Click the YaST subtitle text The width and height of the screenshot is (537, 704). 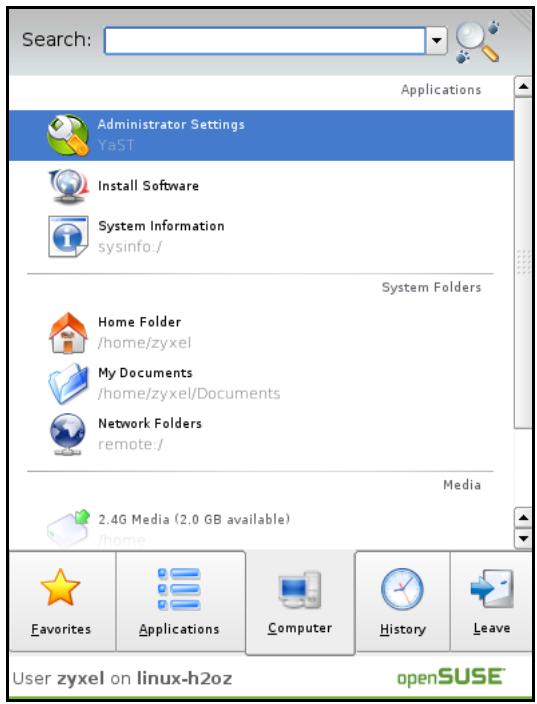[x=116, y=145]
